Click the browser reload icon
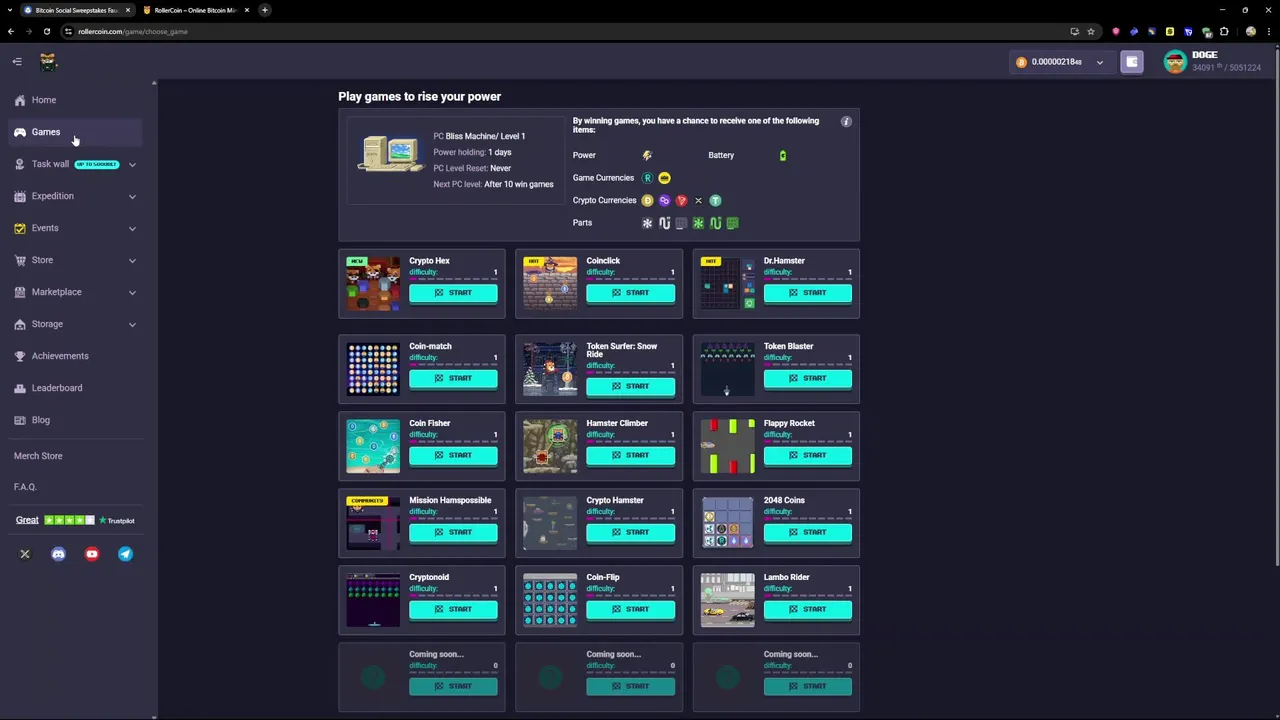This screenshot has width=1280, height=720. click(x=46, y=31)
